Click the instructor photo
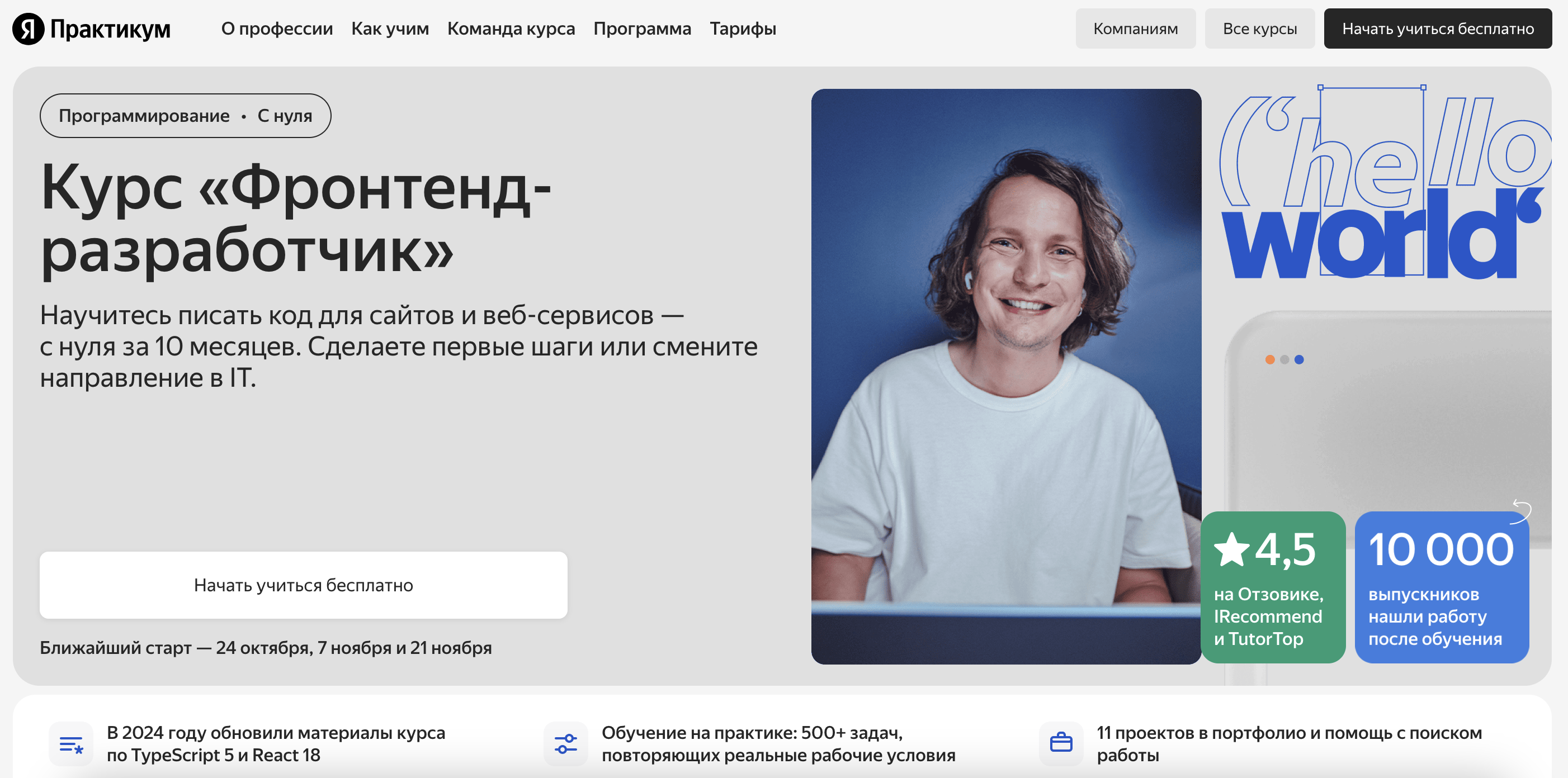Viewport: 1568px width, 778px height. coord(1006,377)
